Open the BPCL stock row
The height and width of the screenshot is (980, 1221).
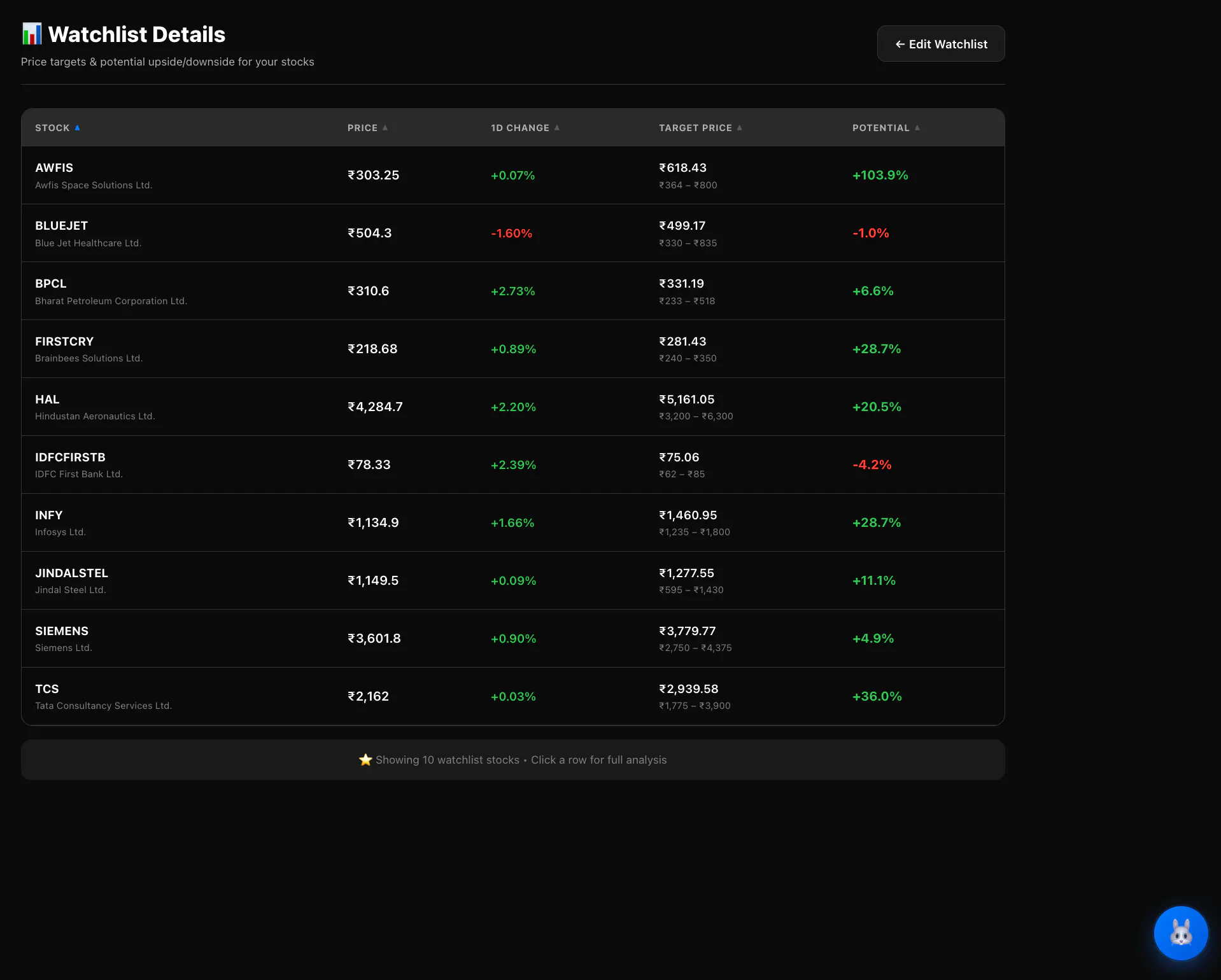point(513,291)
